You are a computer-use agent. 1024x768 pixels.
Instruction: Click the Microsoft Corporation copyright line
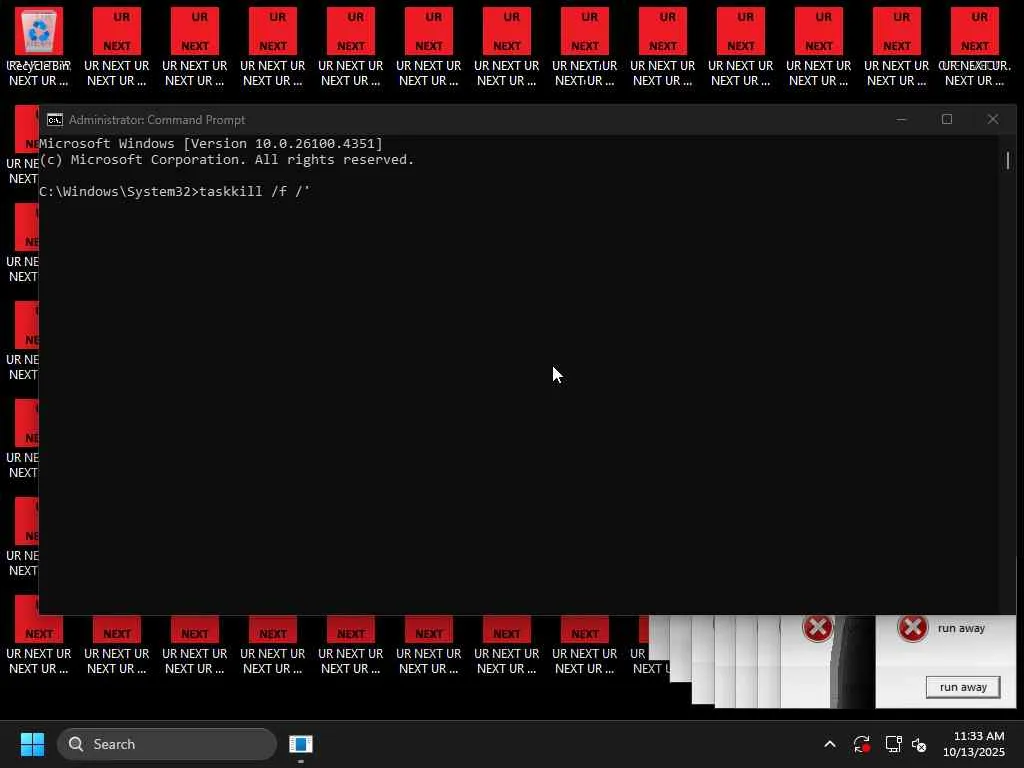(x=227, y=160)
